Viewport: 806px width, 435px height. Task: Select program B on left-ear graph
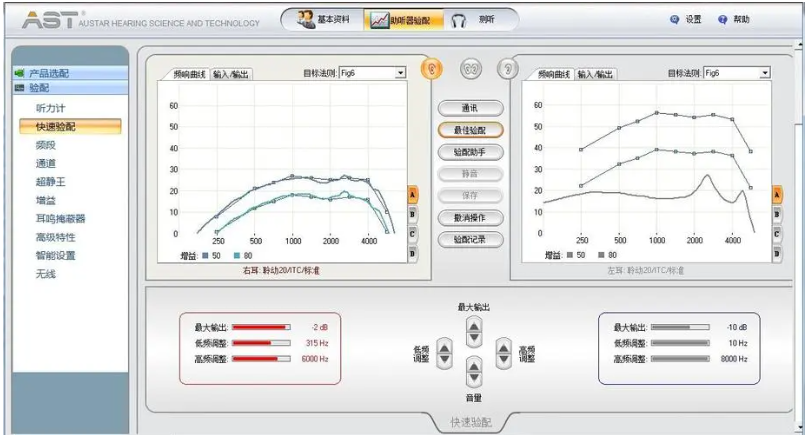(777, 214)
